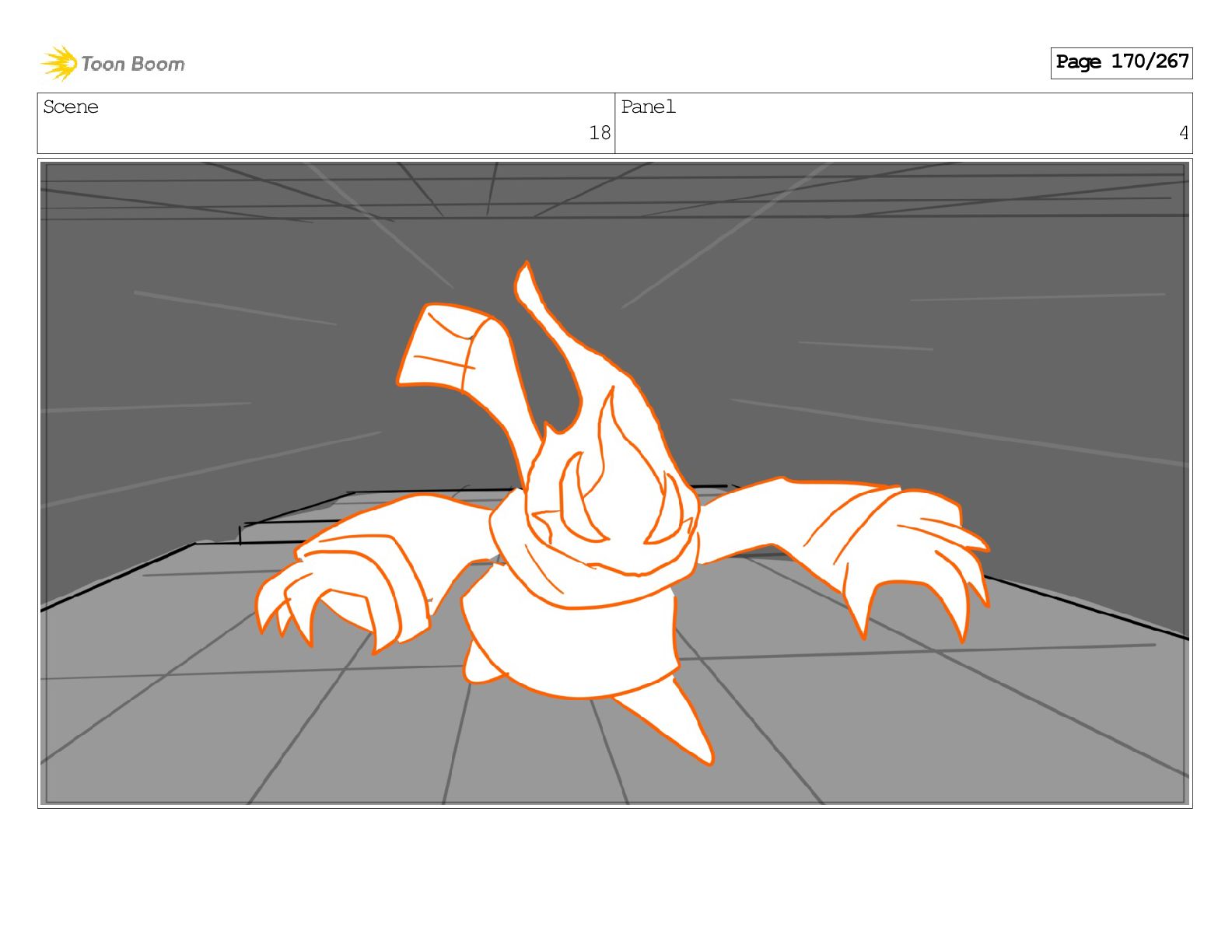This screenshot has width=1232, height=952.
Task: Click the panel number 4
Action: (1184, 133)
